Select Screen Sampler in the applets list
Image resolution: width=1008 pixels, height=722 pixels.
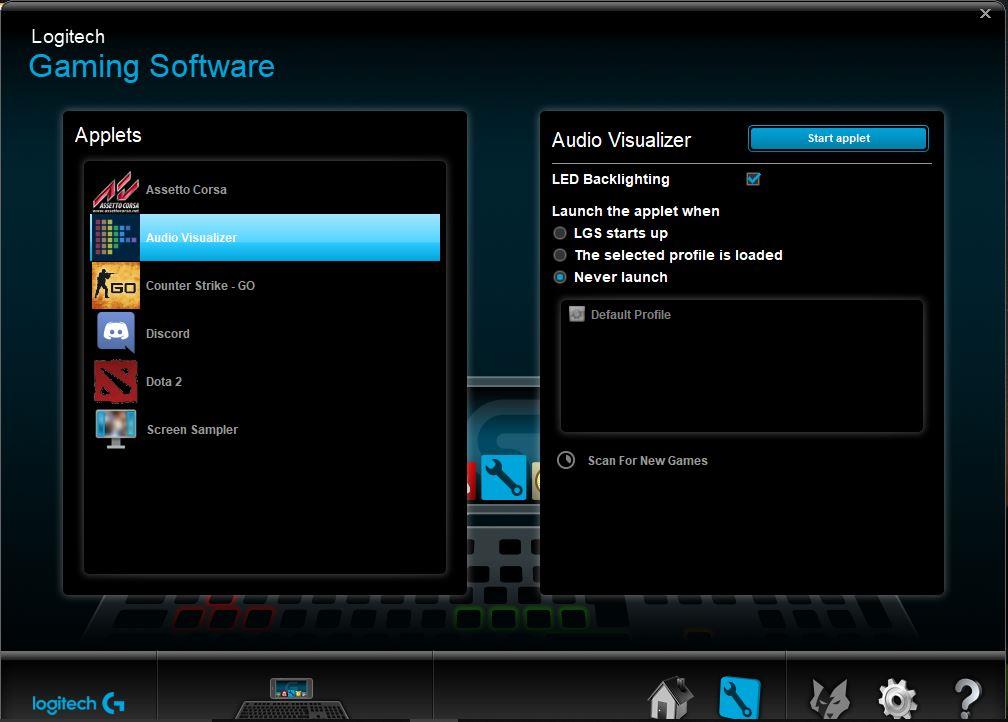(265, 429)
